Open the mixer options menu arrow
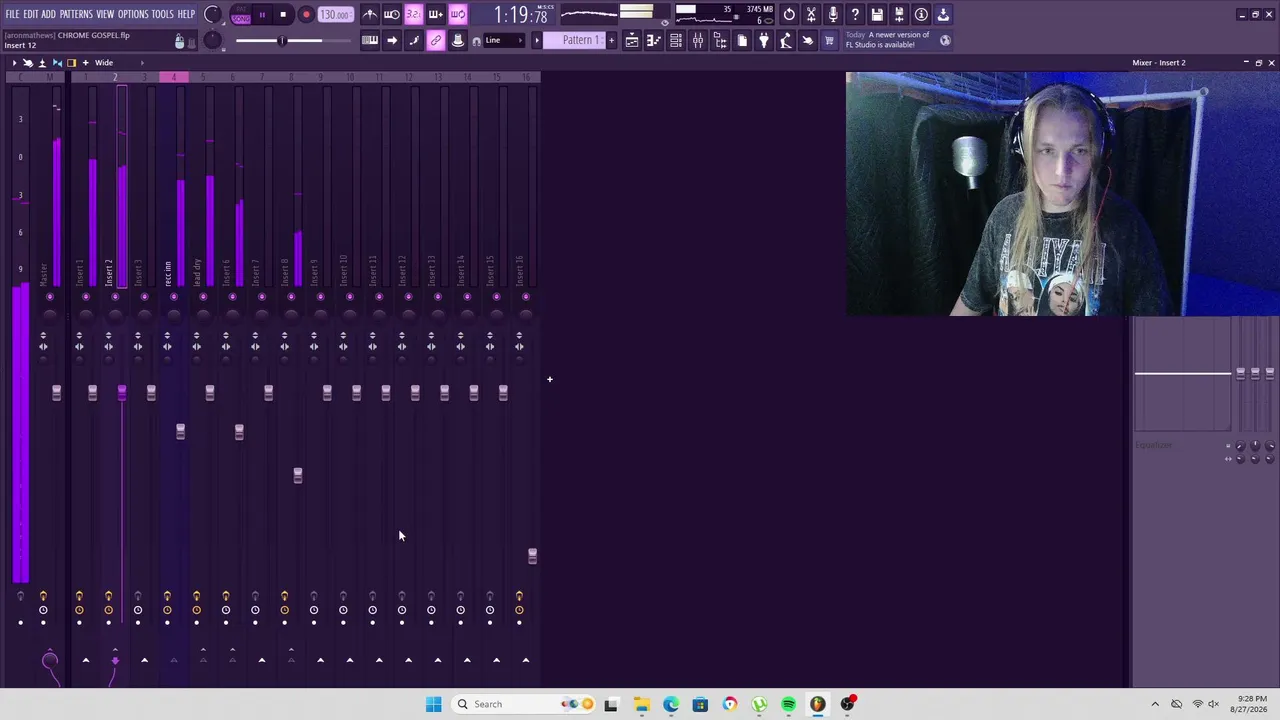Image resolution: width=1280 pixels, height=720 pixels. (x=15, y=63)
